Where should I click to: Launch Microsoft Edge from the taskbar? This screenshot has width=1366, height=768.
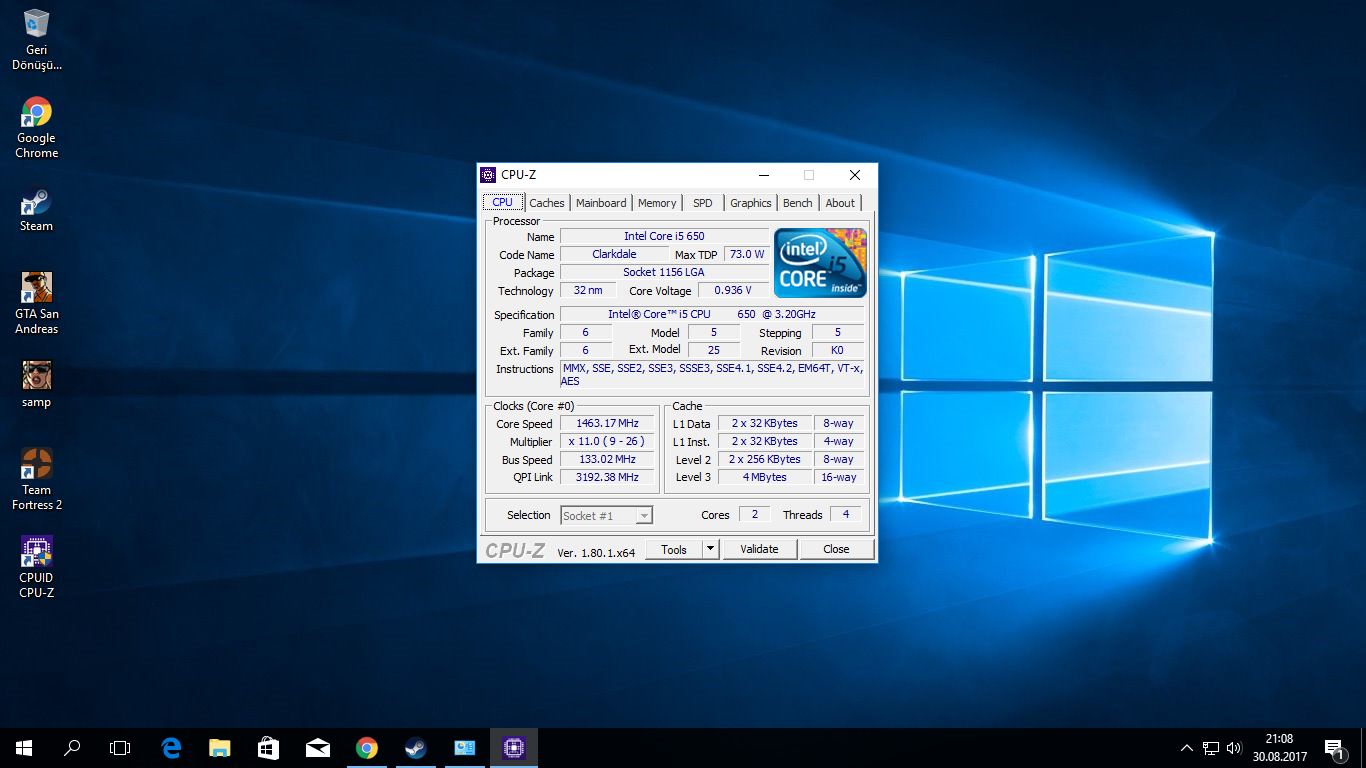tap(171, 747)
